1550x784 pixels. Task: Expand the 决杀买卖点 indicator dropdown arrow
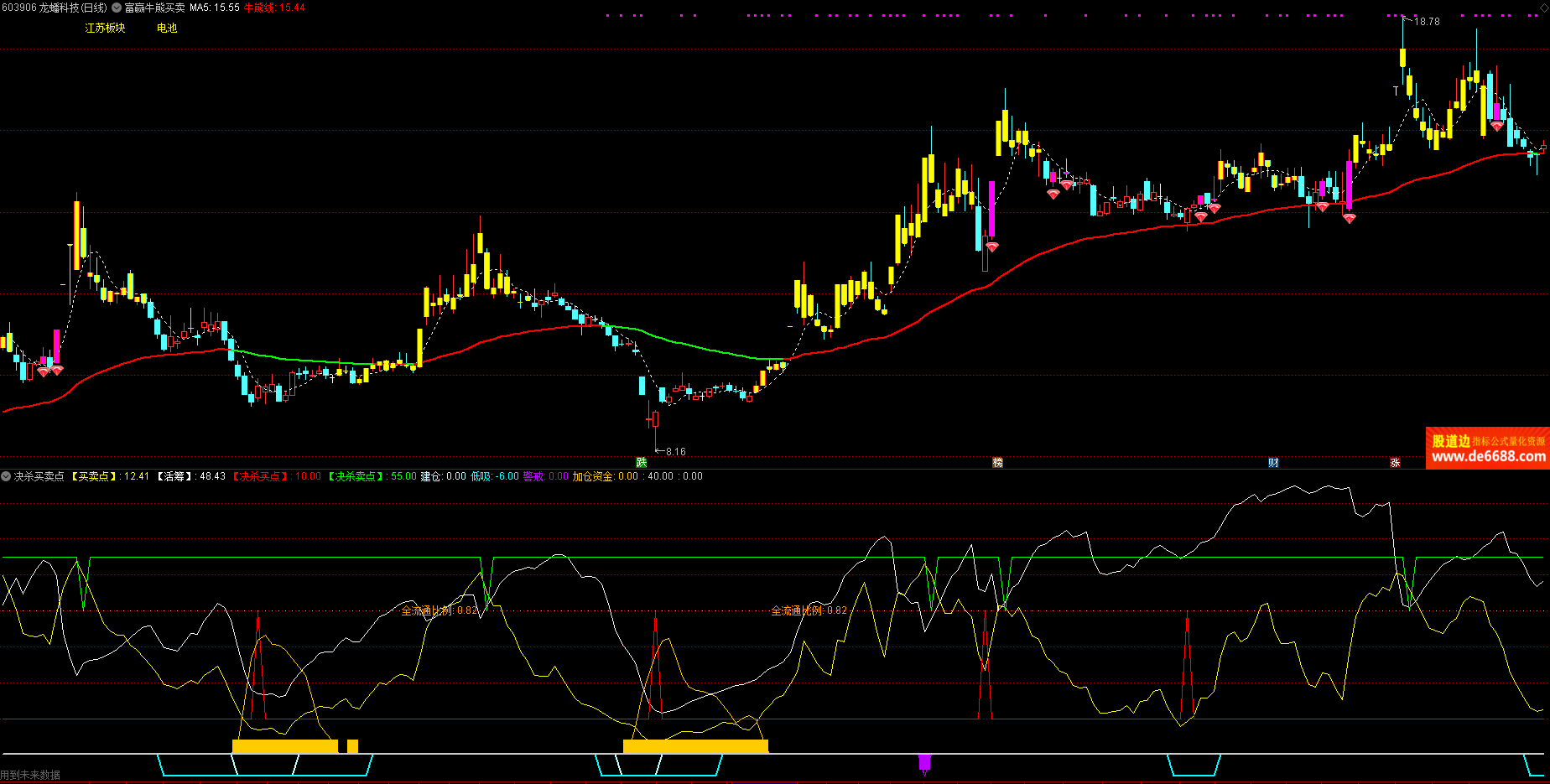point(7,476)
